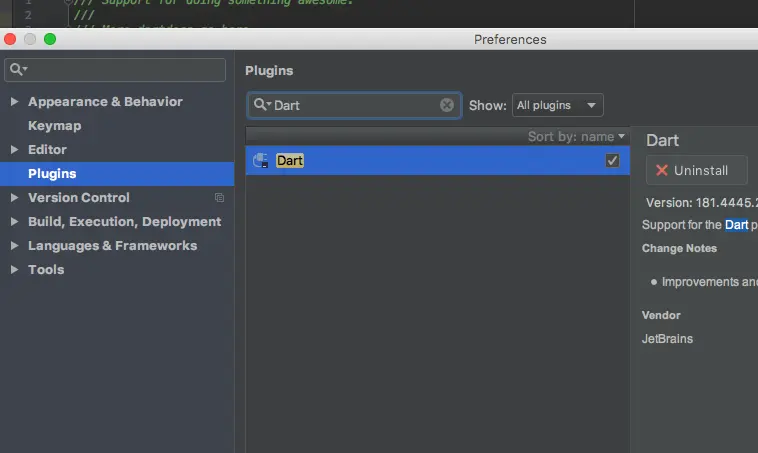Open the Sort by: name dropdown
This screenshot has height=453, width=758.
(576, 137)
